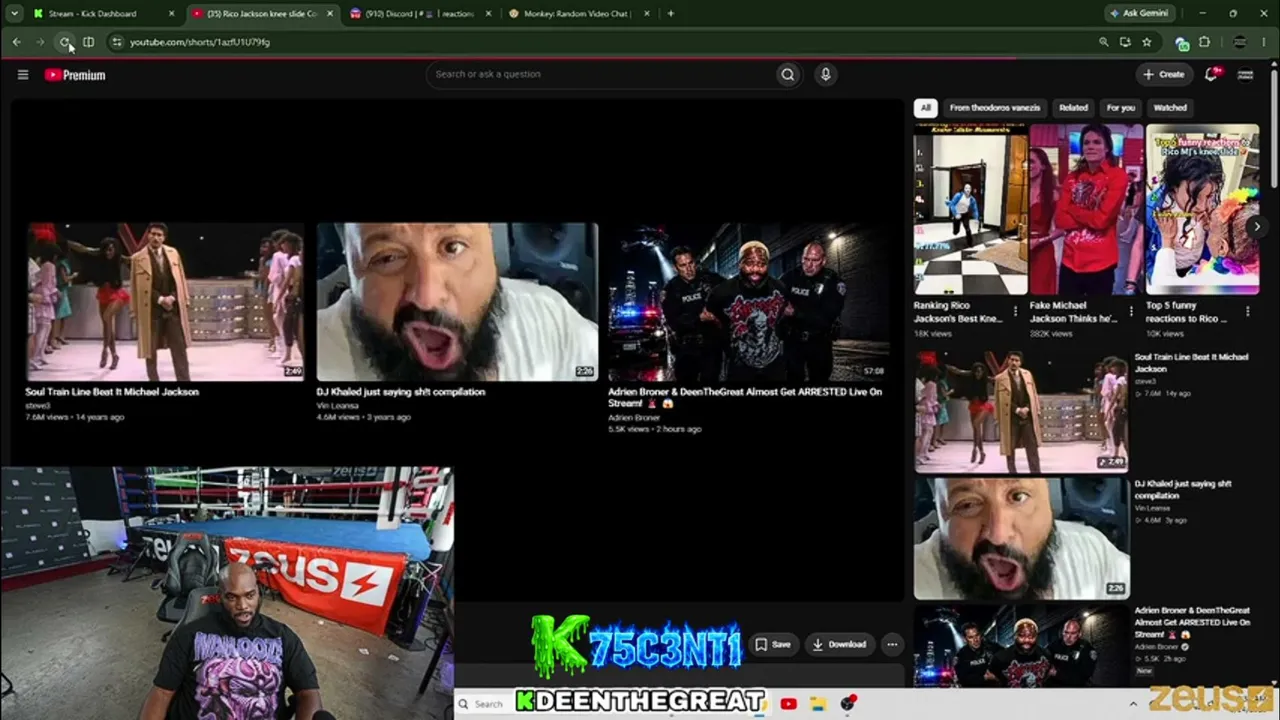Open the YouTube account avatar menu
Viewport: 1280px width, 720px height.
pos(1246,74)
